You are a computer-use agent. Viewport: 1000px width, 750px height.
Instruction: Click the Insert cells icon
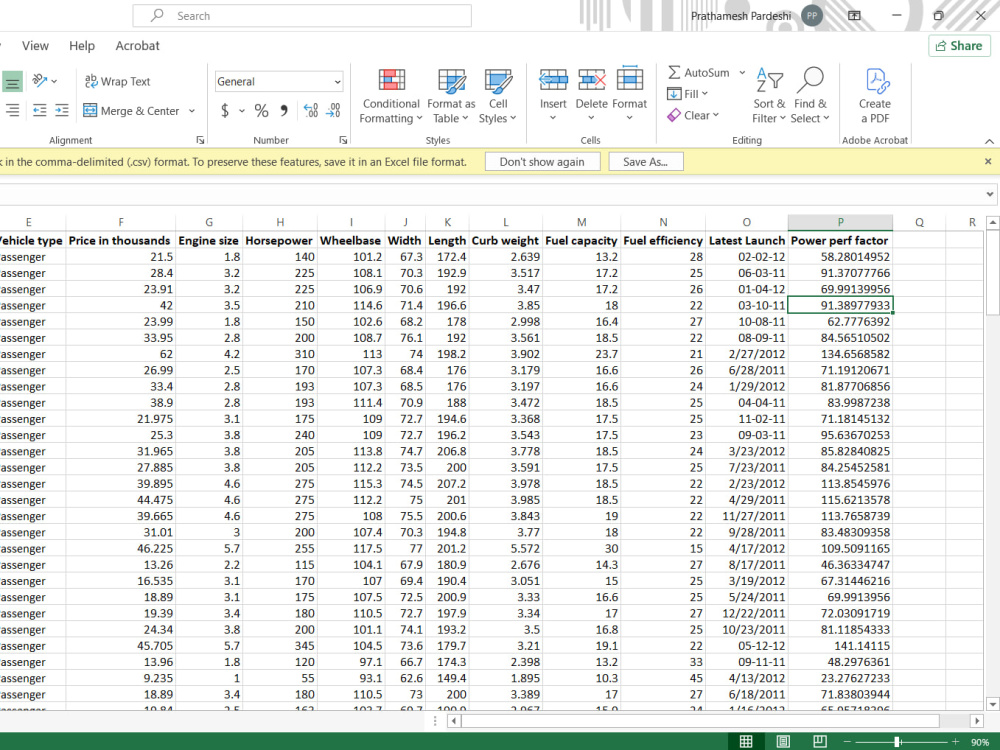[553, 80]
